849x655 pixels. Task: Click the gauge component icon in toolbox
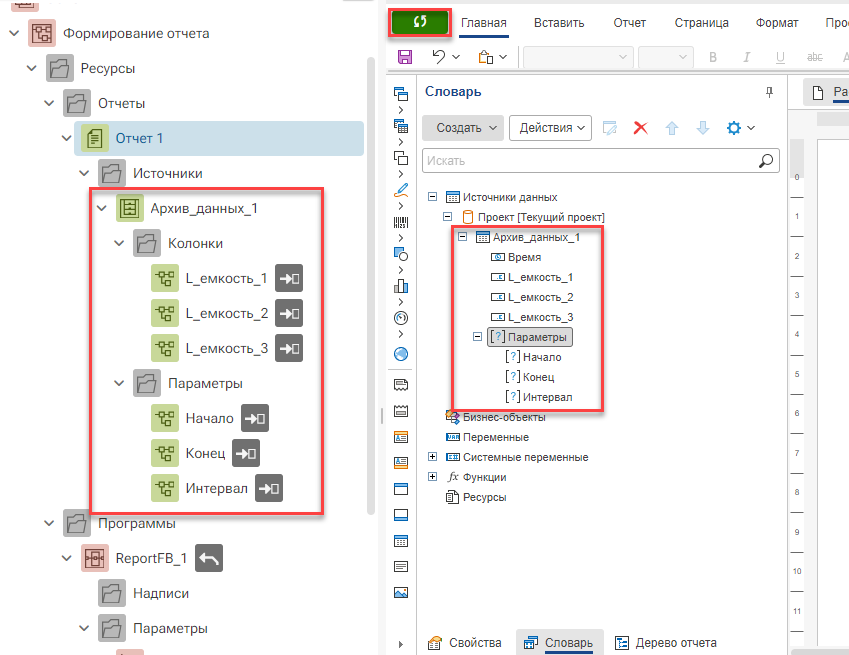[x=401, y=318]
